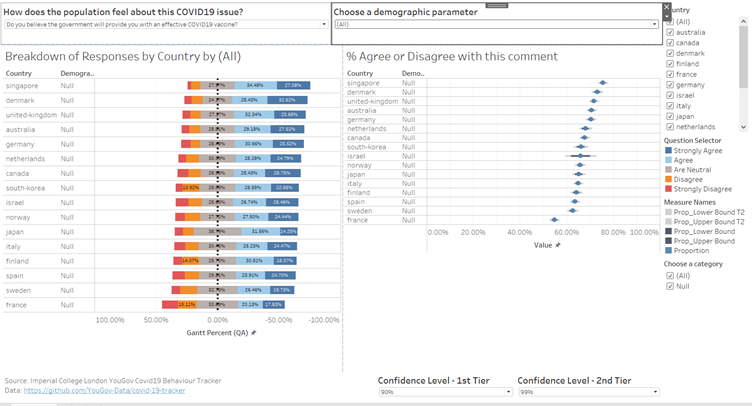The height and width of the screenshot is (406, 752).
Task: Grab the drag handle atop demographic parameter panel
Action: tap(496, 5)
